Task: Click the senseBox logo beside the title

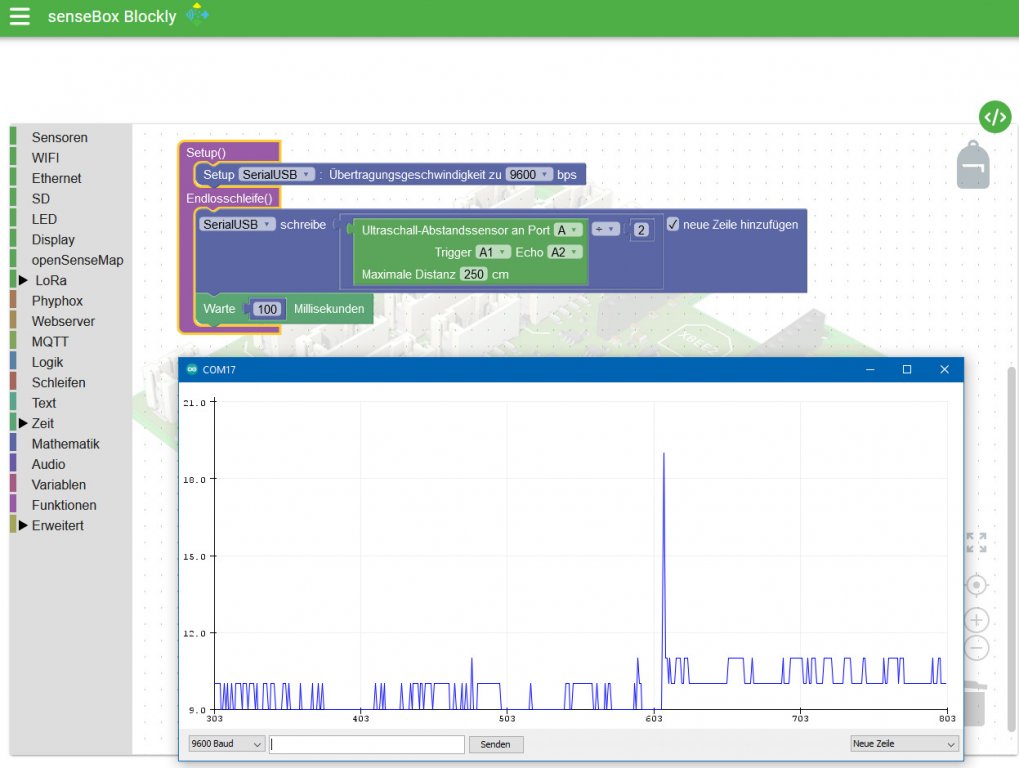Action: click(198, 16)
